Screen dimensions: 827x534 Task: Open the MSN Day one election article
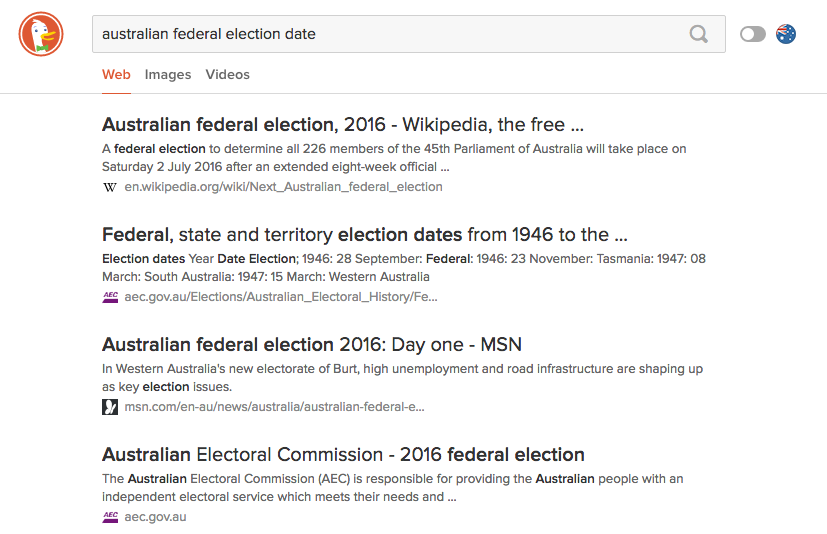tap(311, 345)
